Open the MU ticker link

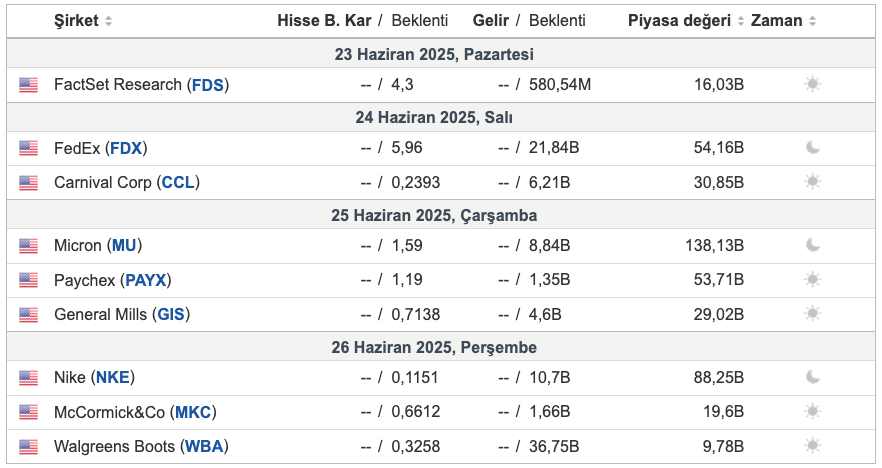tap(124, 246)
